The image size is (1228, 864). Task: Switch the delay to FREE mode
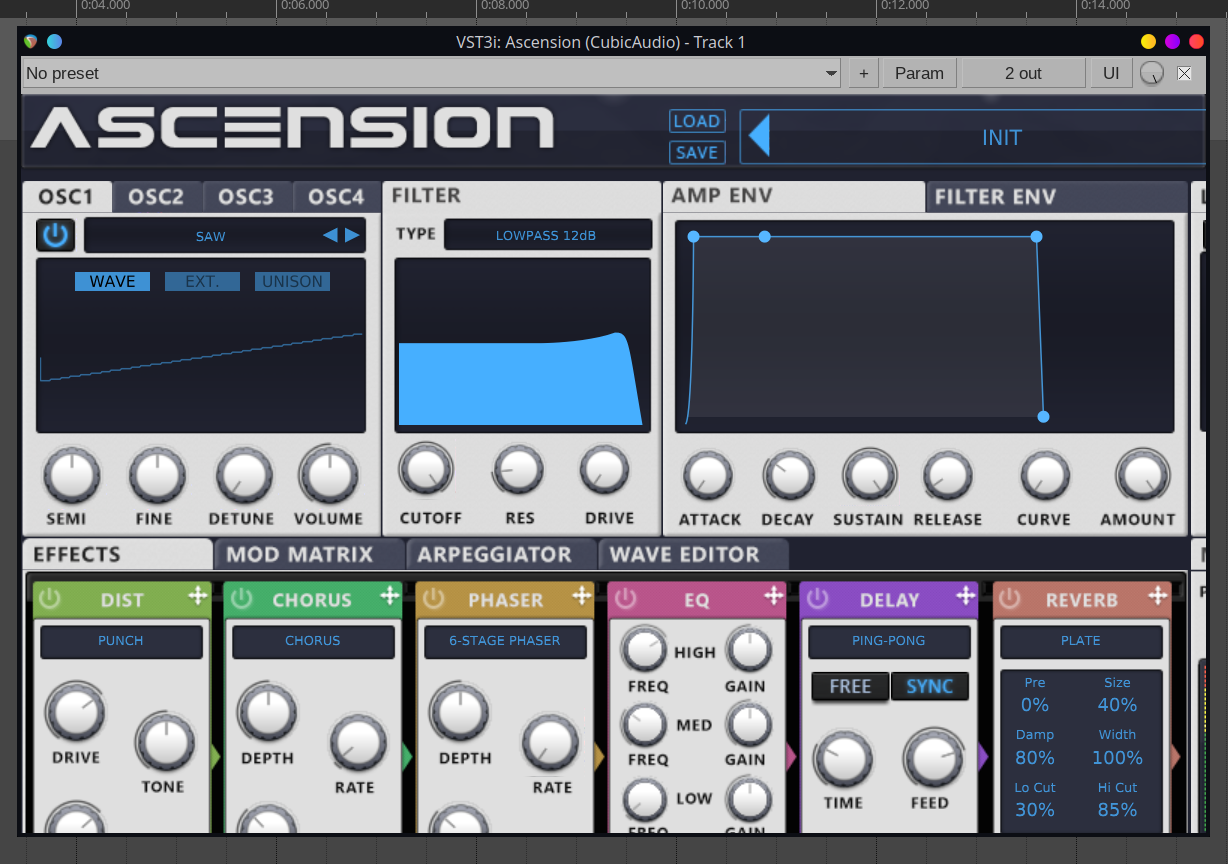[x=849, y=686]
